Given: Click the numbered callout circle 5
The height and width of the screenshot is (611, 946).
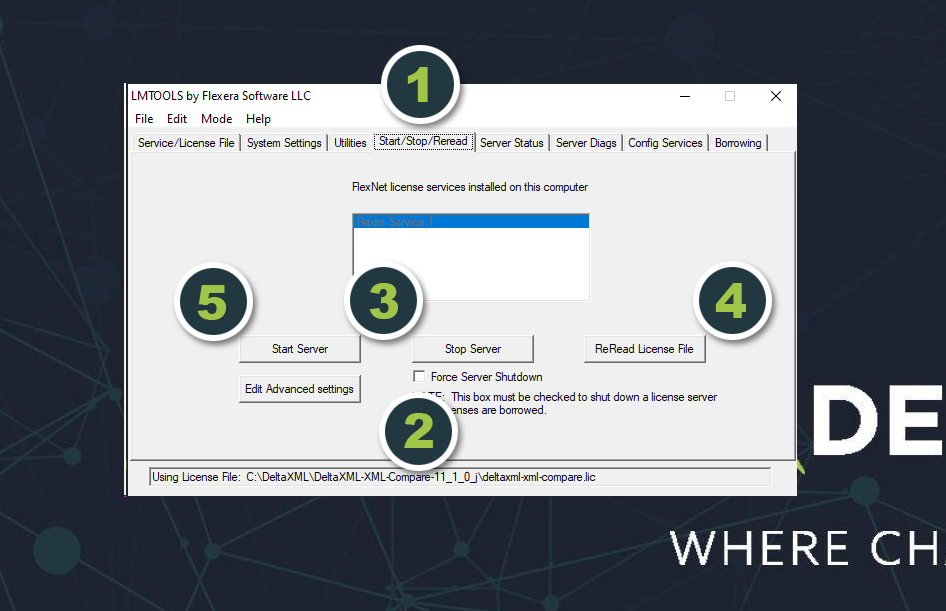Looking at the screenshot, I should tap(212, 300).
